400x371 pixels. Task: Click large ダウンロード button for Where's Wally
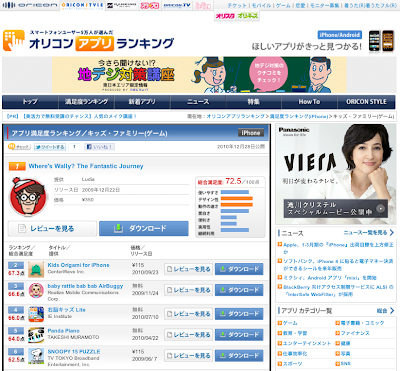[144, 229]
